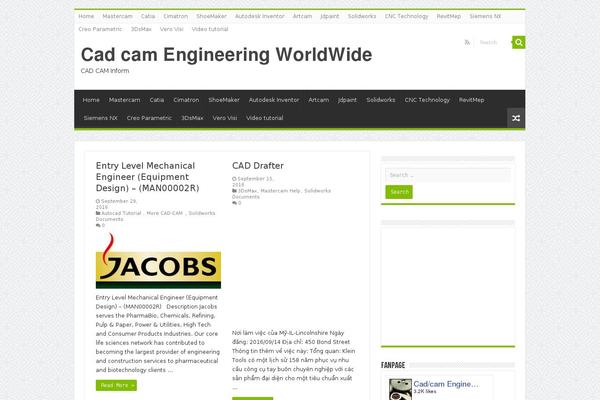Select Siemens NX in the top gray menu

pyautogui.click(x=485, y=16)
